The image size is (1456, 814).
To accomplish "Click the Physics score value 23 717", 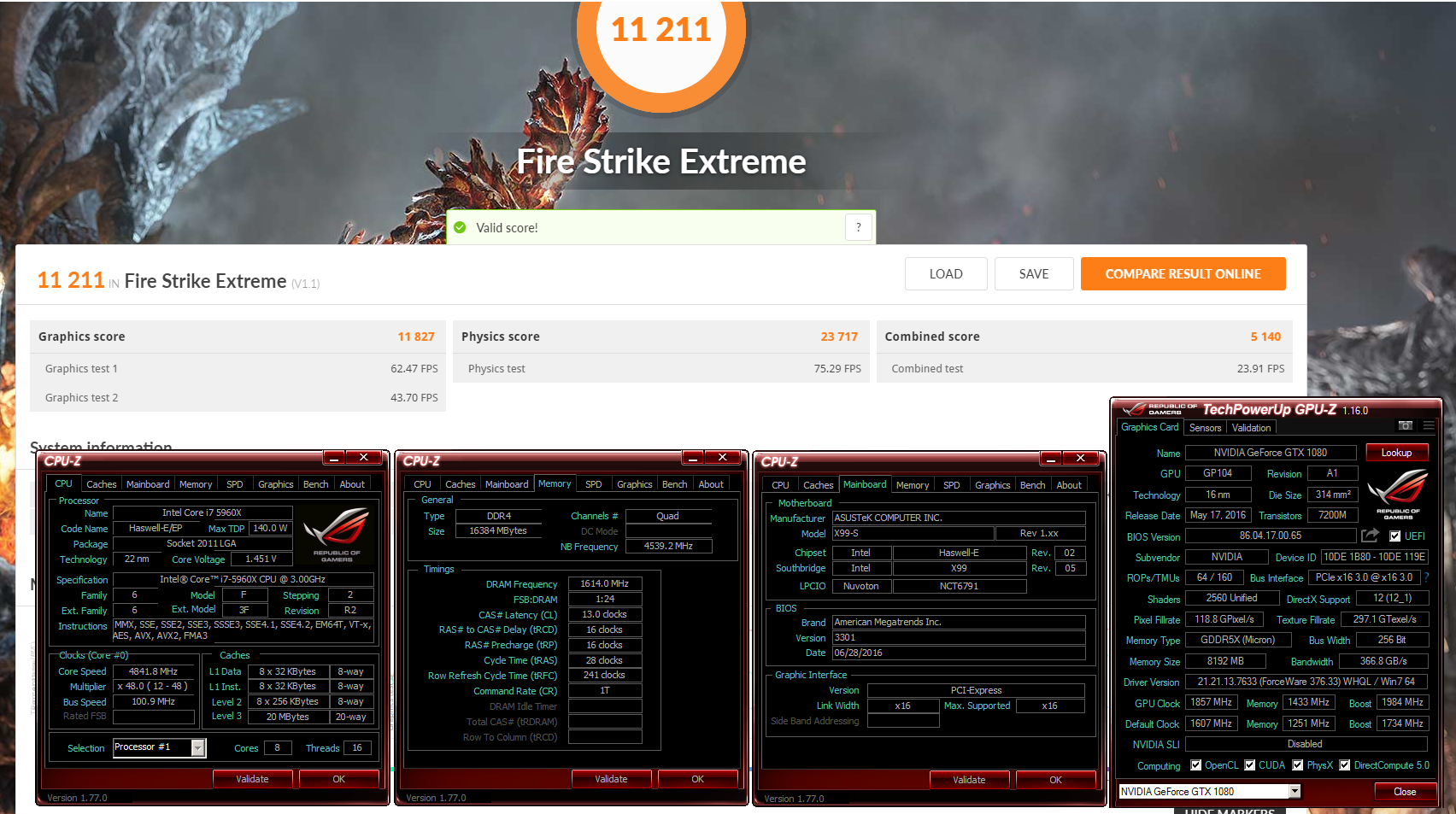I will coord(839,337).
